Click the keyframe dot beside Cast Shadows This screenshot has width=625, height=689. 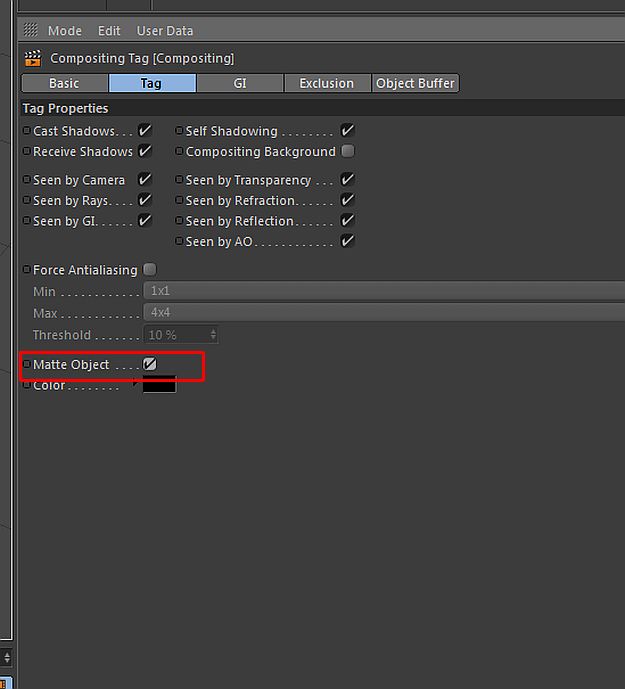[26, 131]
